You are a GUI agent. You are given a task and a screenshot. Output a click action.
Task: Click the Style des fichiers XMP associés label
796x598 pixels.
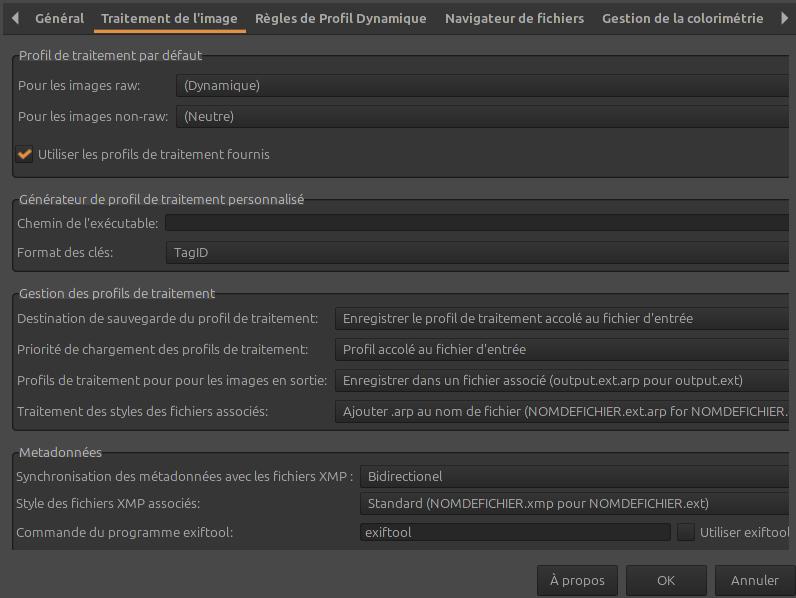pyautogui.click(x=108, y=504)
